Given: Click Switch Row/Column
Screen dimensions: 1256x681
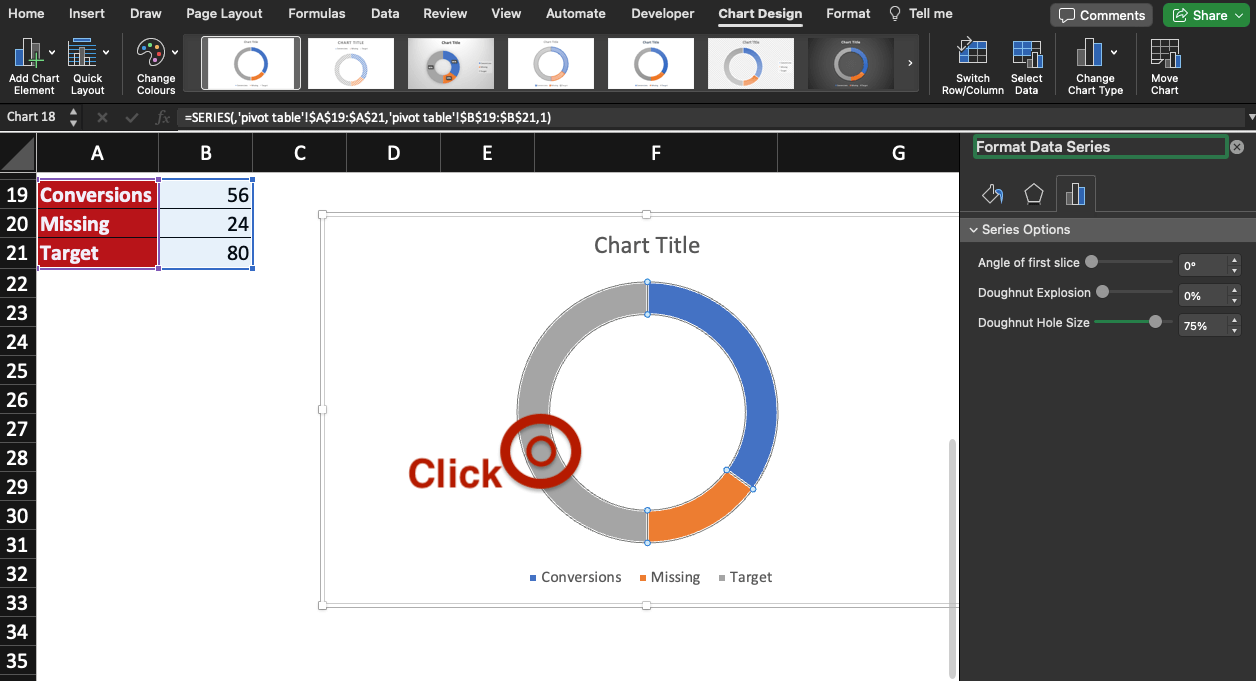Looking at the screenshot, I should (x=971, y=64).
